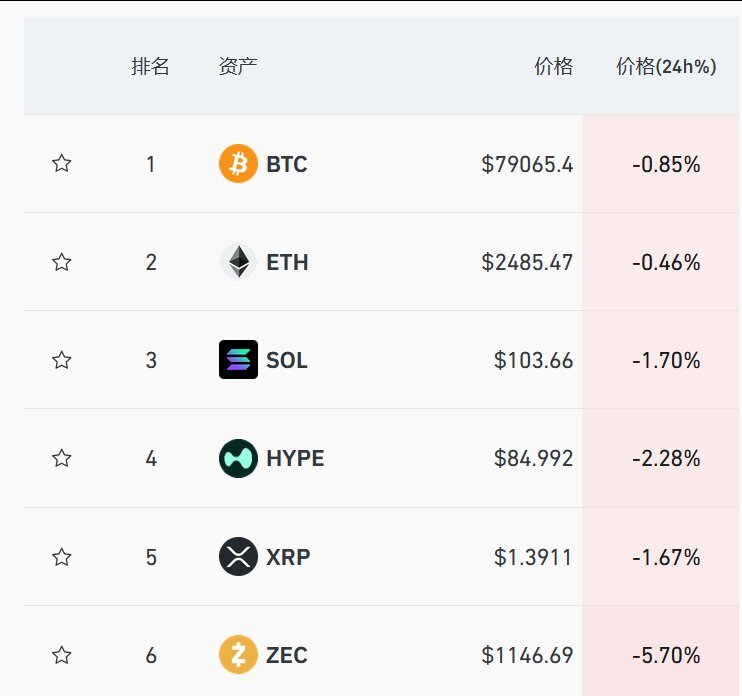Sort by the 排名 column header
This screenshot has width=742, height=696.
coord(150,66)
